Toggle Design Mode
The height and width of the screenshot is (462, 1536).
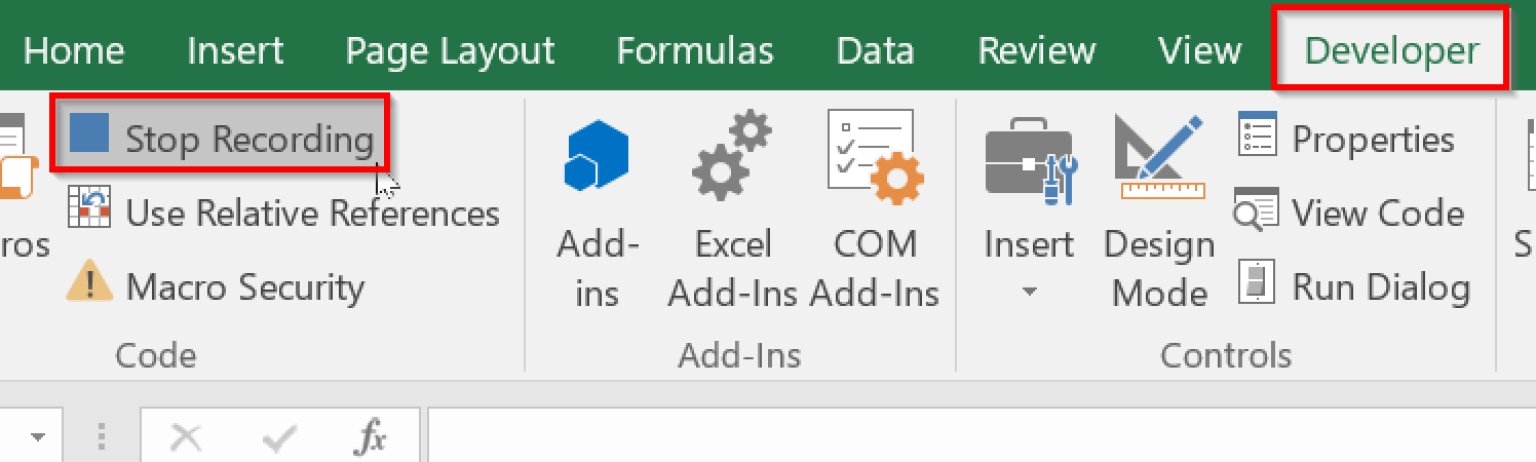pyautogui.click(x=1159, y=210)
